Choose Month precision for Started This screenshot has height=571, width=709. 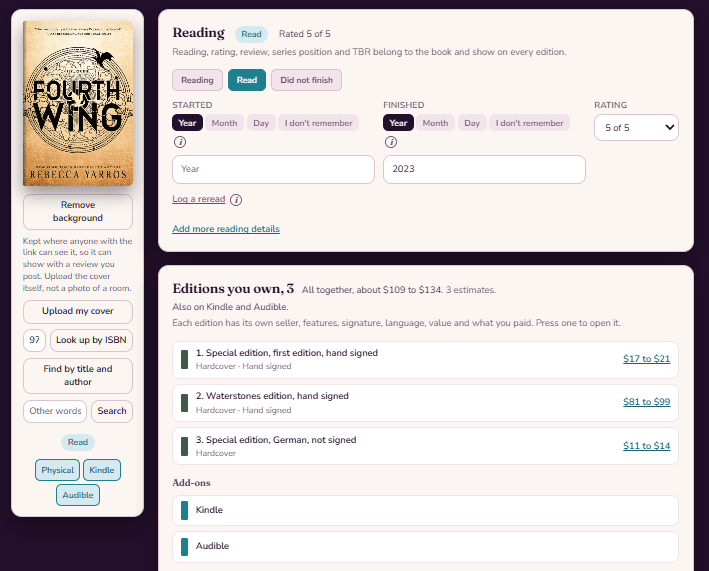click(x=224, y=123)
